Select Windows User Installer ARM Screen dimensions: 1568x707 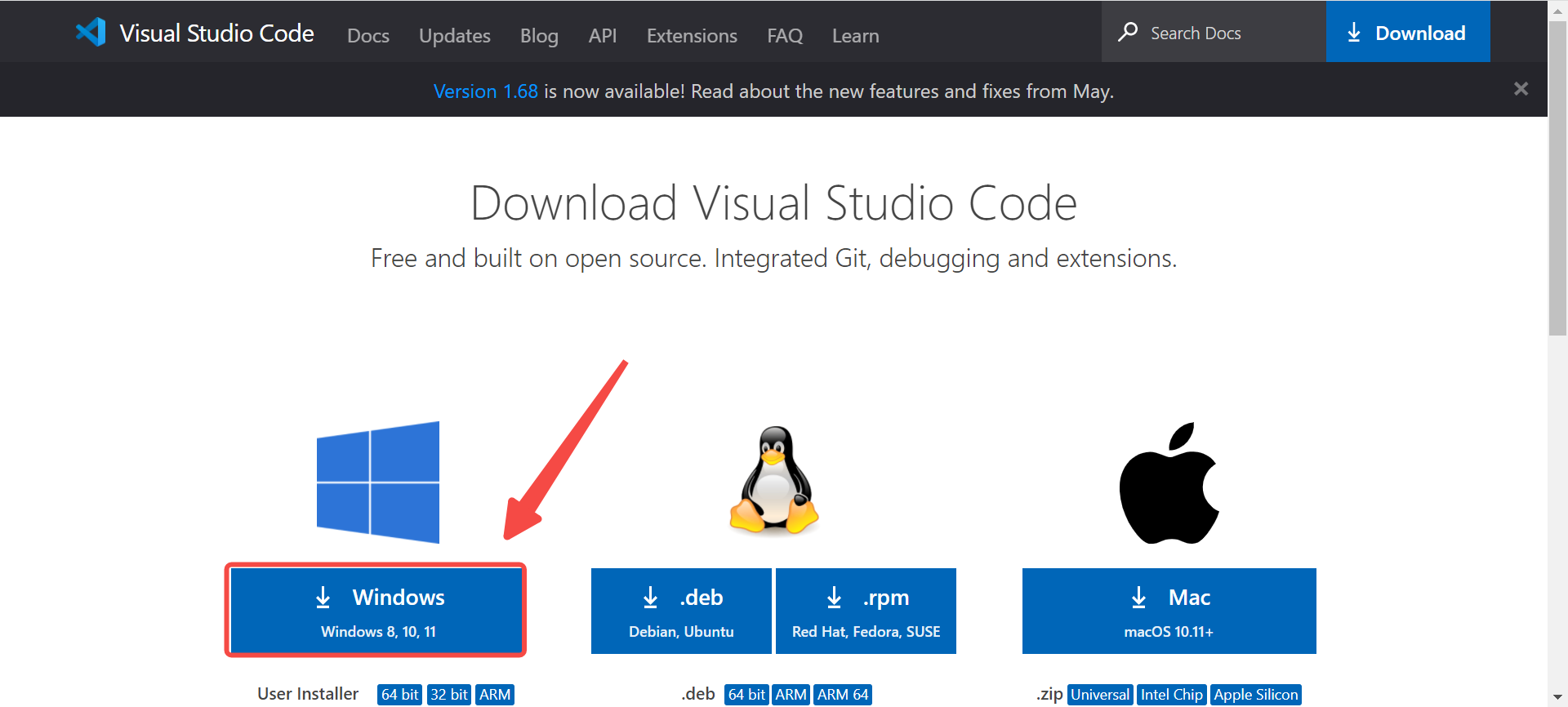495,695
